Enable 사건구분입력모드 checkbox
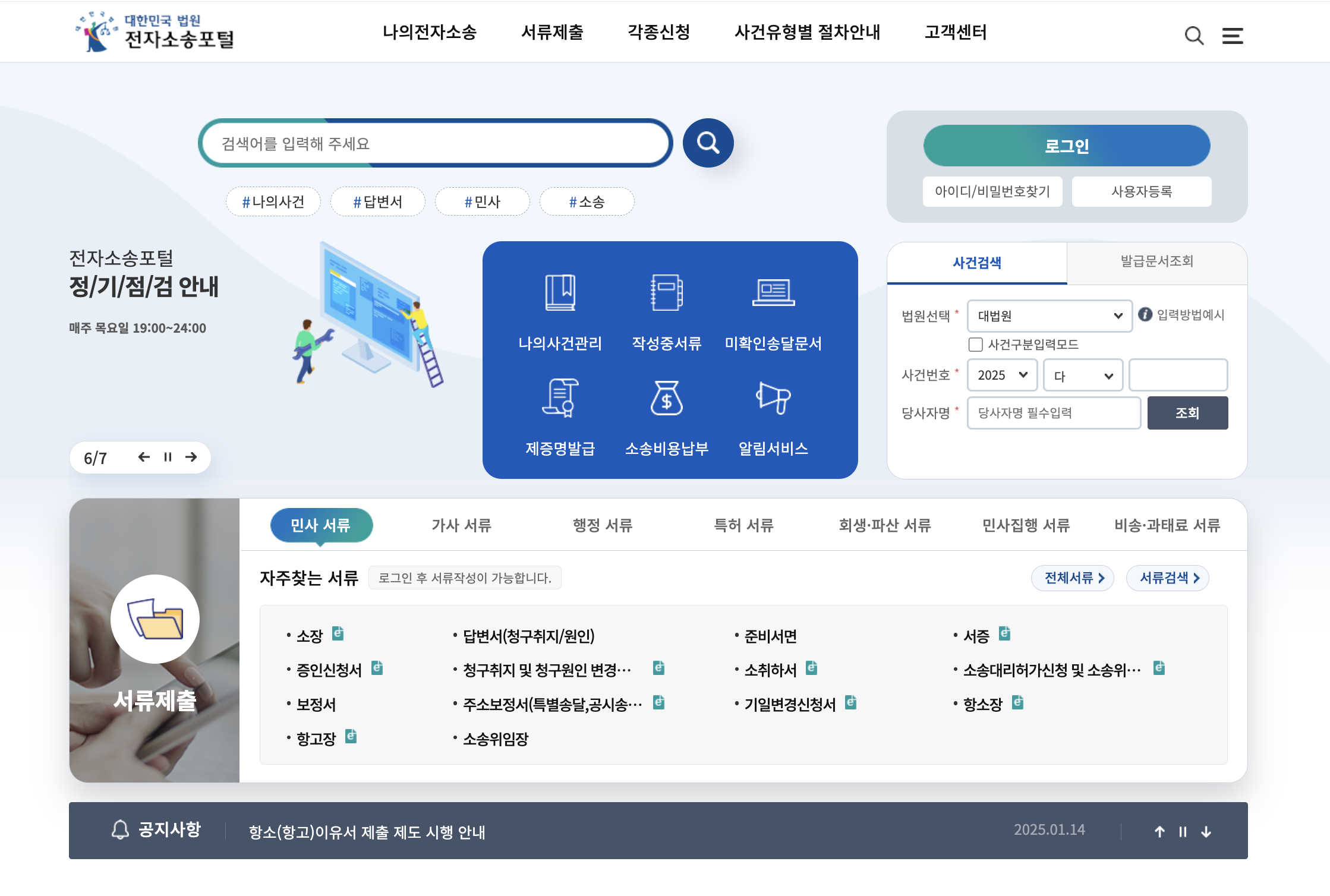 975,345
